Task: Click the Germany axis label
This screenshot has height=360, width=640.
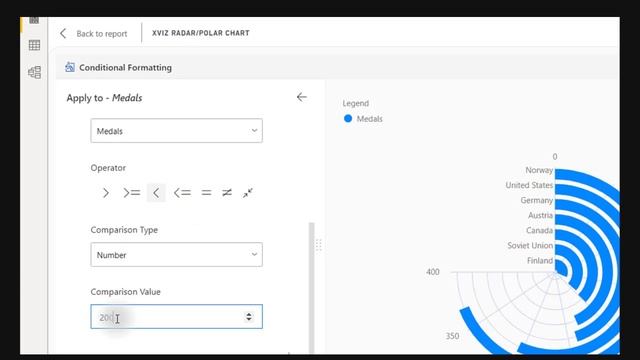Action: coord(536,200)
